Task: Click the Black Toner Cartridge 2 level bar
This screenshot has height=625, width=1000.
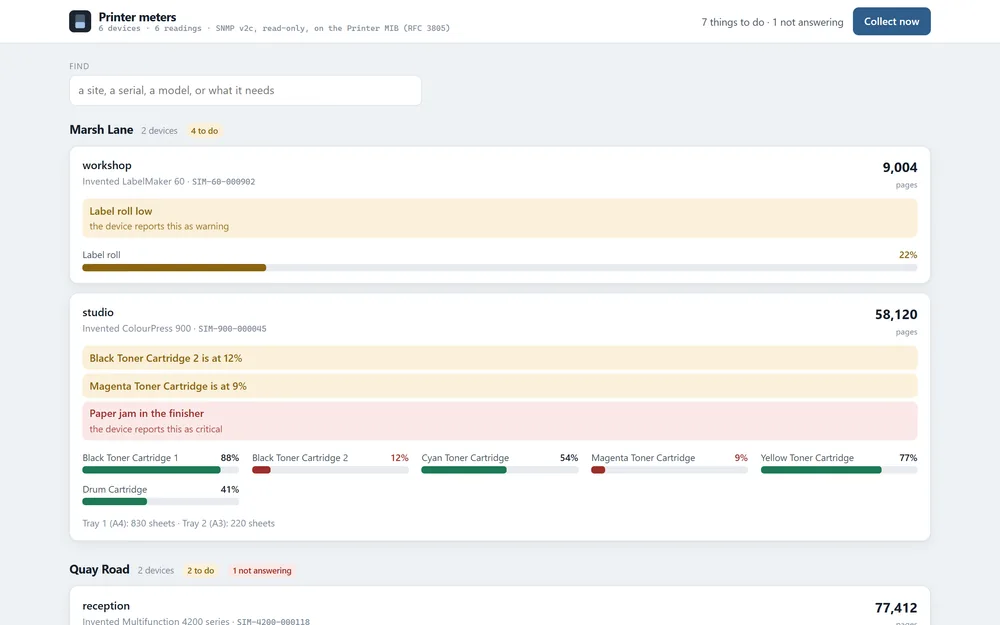Action: click(330, 470)
